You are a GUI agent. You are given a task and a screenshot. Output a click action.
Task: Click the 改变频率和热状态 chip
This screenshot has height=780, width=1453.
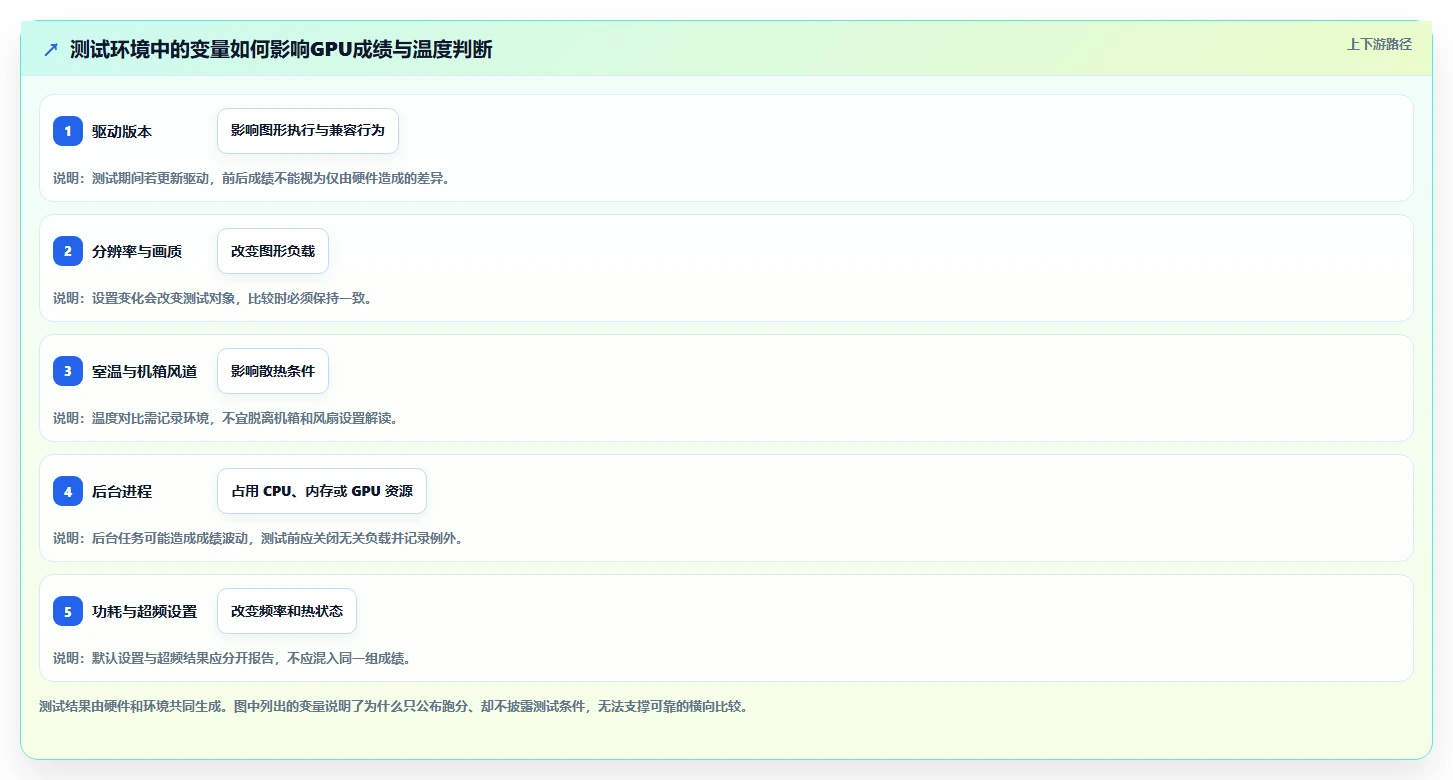(x=287, y=611)
